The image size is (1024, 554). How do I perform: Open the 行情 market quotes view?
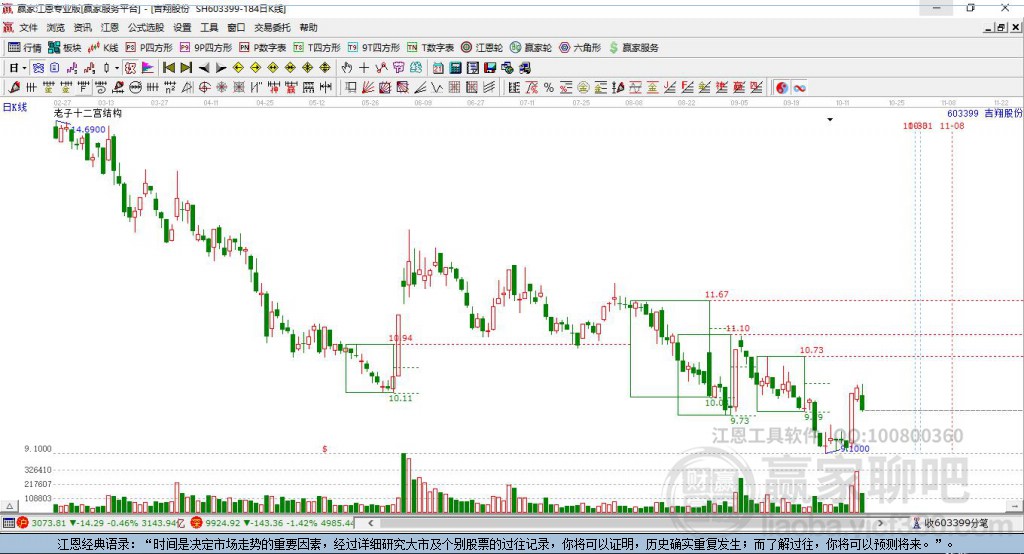click(24, 48)
